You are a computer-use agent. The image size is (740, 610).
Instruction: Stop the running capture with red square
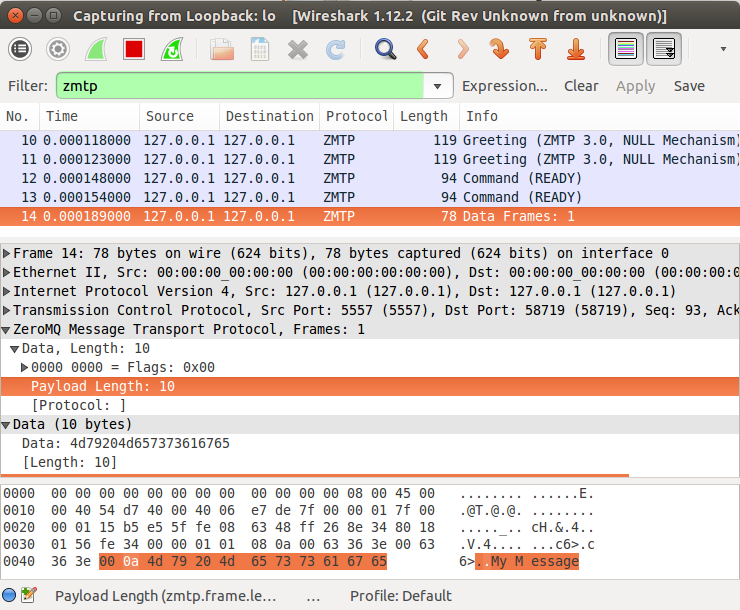click(134, 49)
